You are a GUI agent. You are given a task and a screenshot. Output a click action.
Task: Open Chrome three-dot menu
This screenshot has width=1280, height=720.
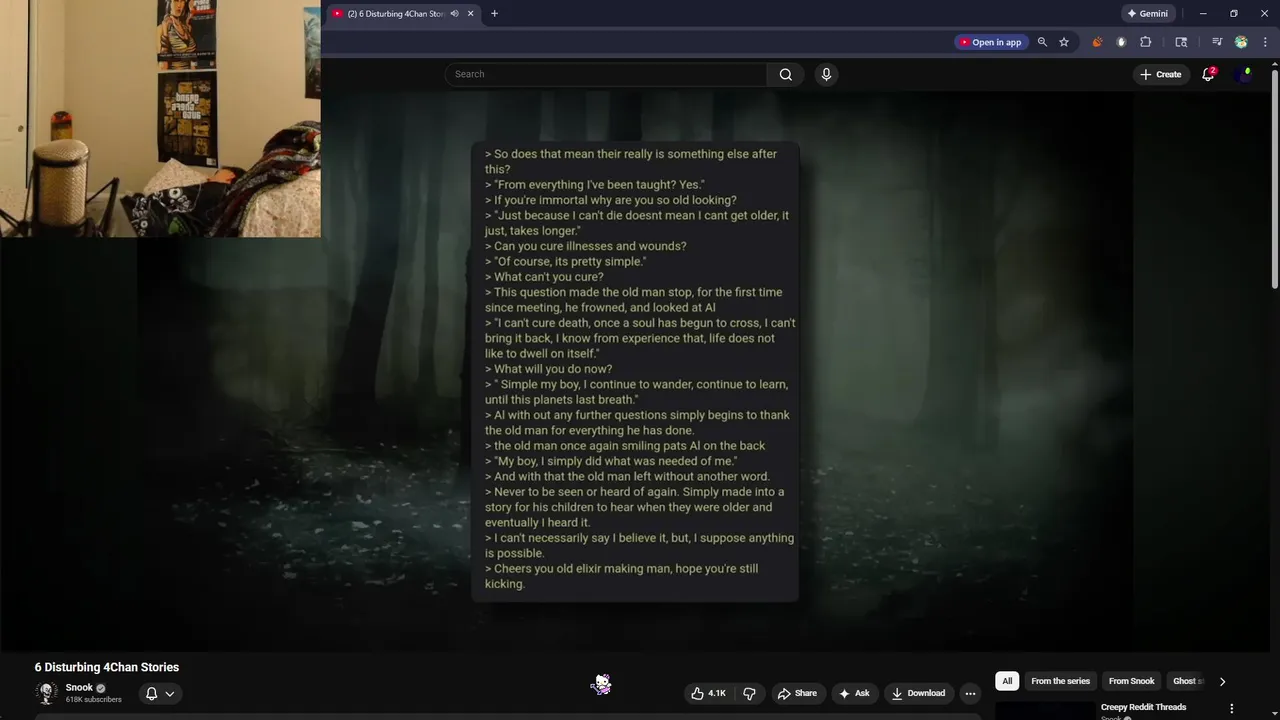(1264, 42)
